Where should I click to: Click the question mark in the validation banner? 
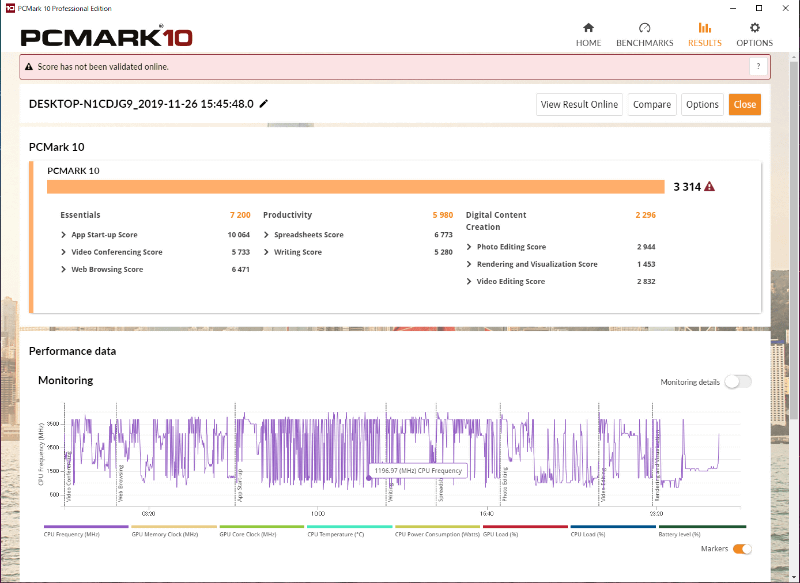(x=758, y=66)
